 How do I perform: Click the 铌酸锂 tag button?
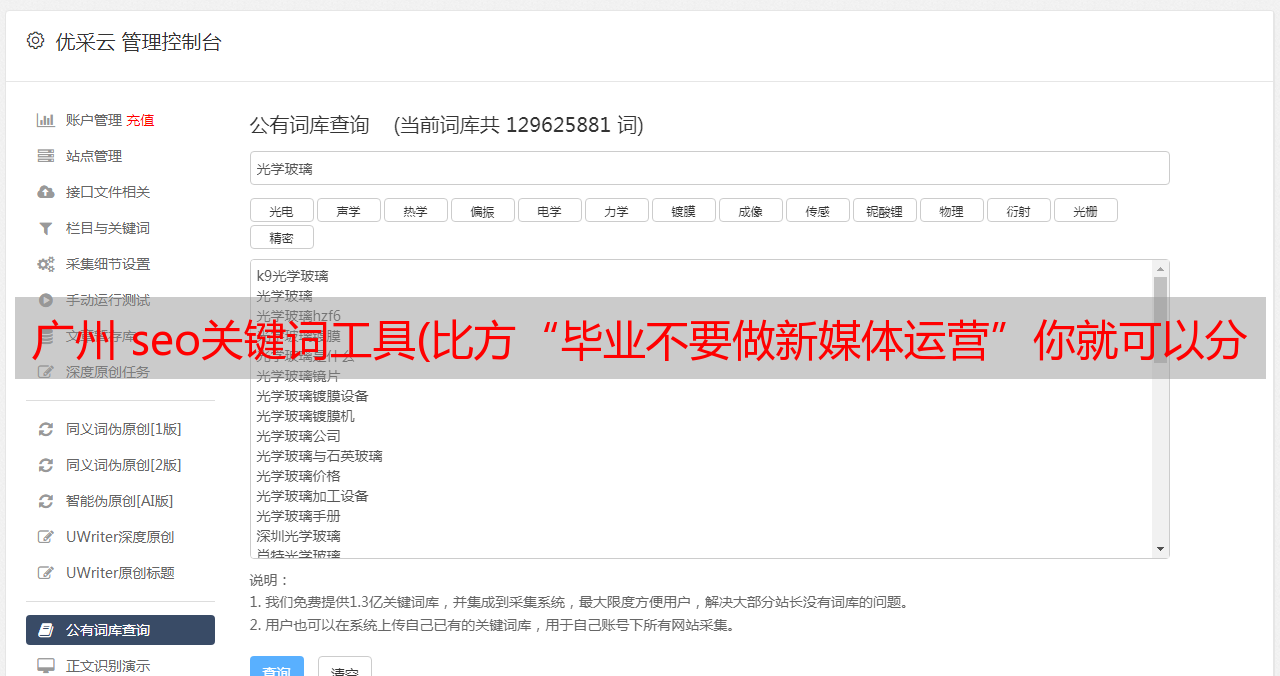(x=884, y=210)
